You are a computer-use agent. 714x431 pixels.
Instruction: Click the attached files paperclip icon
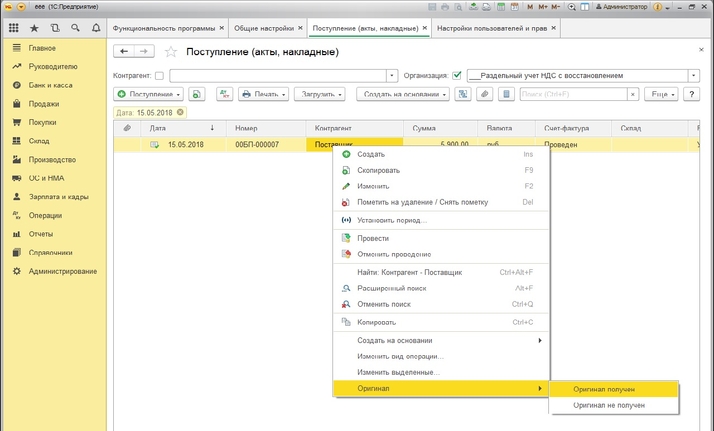[484, 94]
